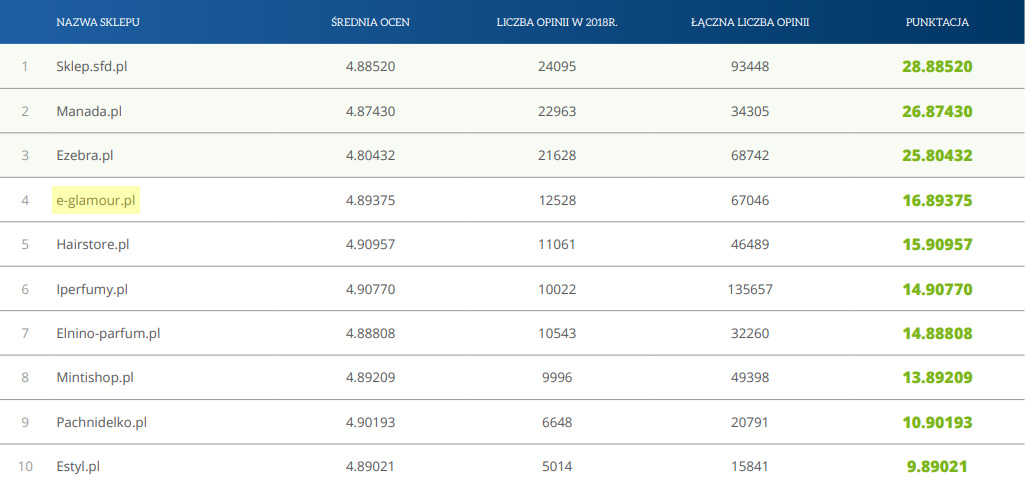Open the Estyl.pl store link

78,467
